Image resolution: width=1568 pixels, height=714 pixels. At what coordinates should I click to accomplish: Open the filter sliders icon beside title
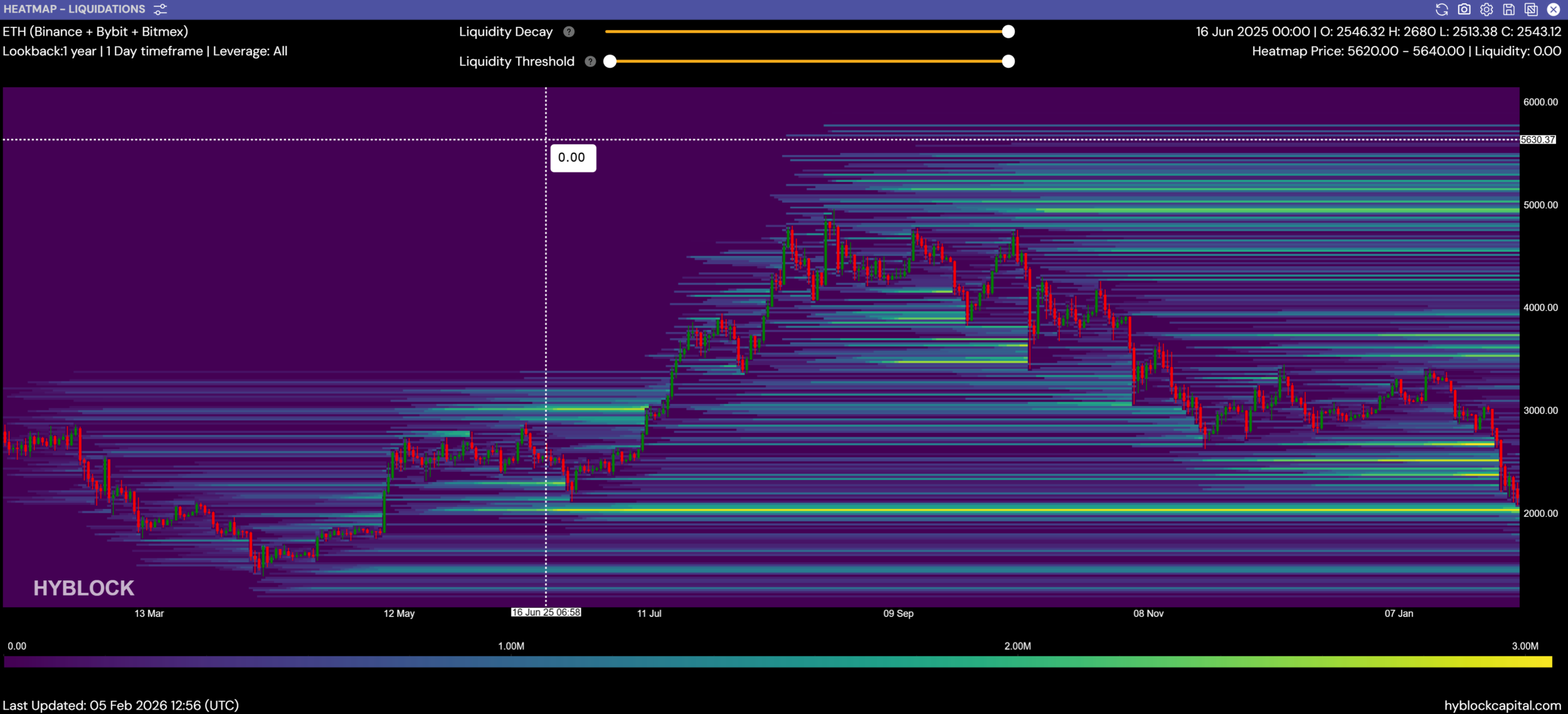[161, 9]
